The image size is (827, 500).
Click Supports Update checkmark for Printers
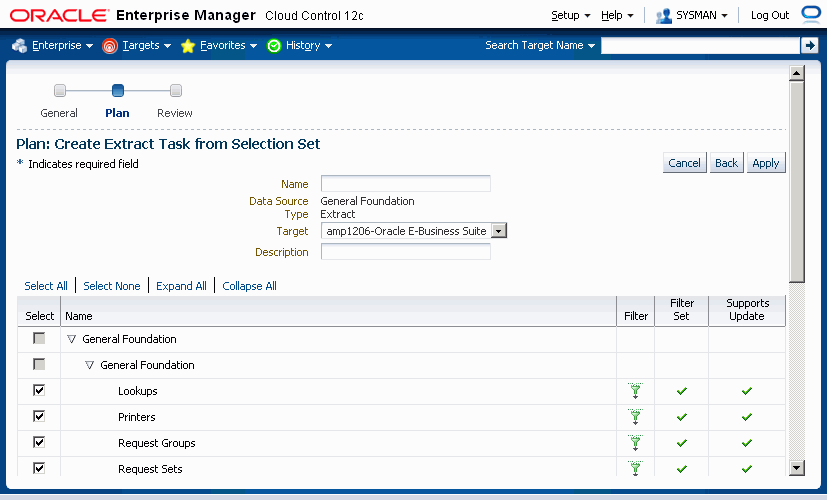click(746, 417)
